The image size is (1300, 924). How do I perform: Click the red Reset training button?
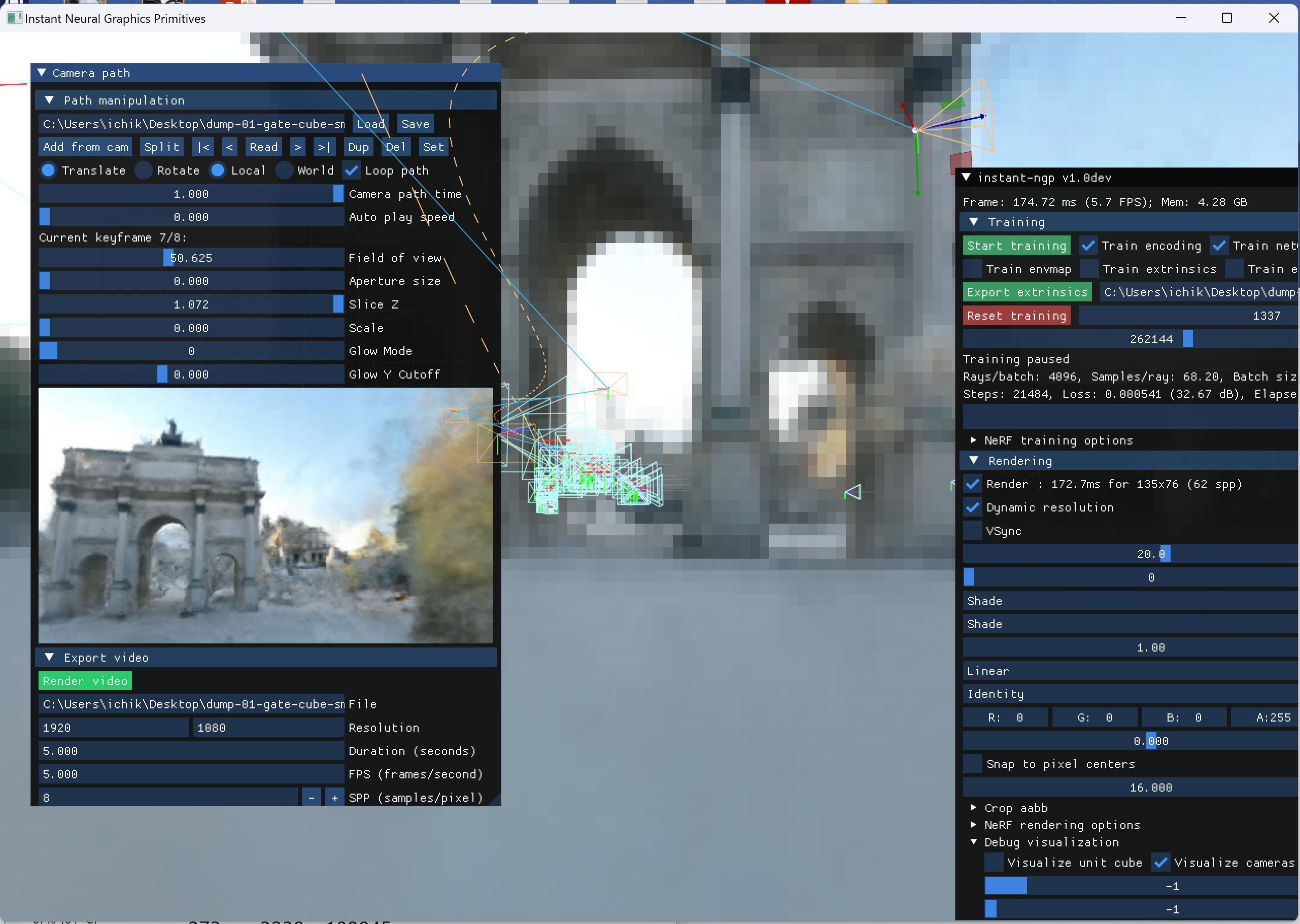tap(1017, 316)
